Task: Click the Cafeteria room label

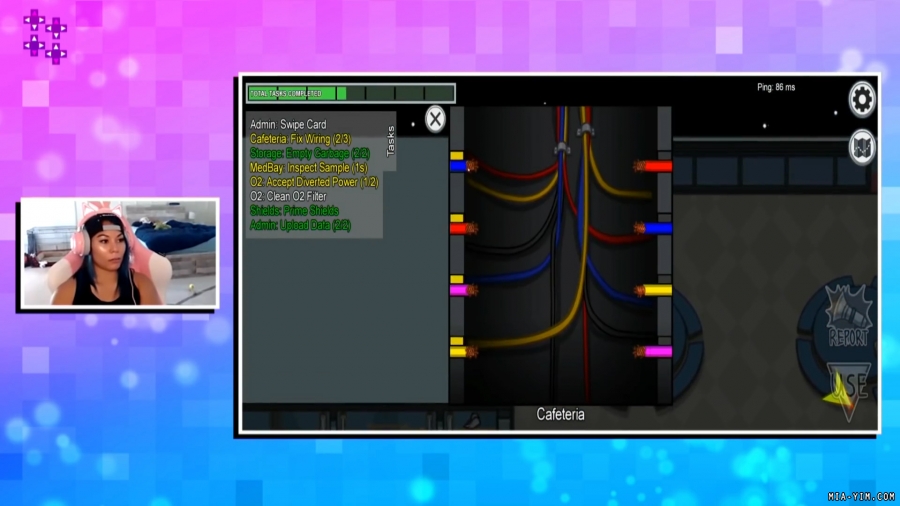Action: (560, 414)
